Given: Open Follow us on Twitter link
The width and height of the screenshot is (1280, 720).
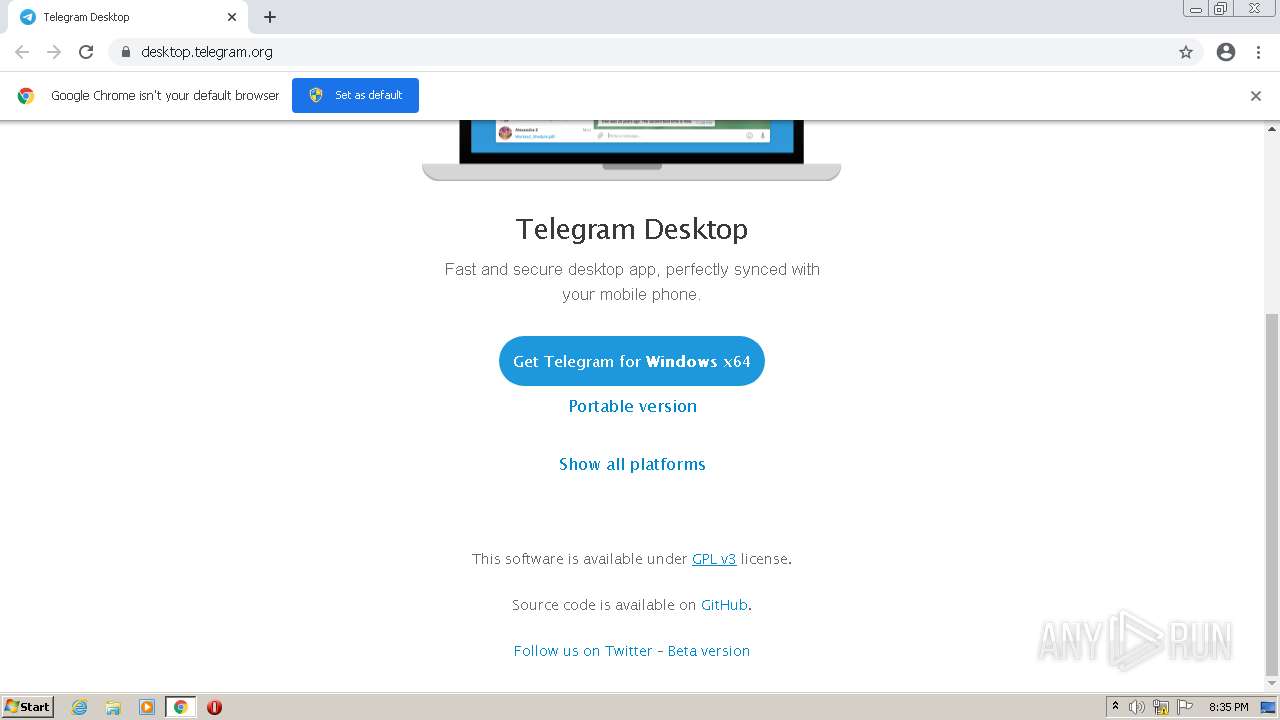Looking at the screenshot, I should [x=583, y=651].
